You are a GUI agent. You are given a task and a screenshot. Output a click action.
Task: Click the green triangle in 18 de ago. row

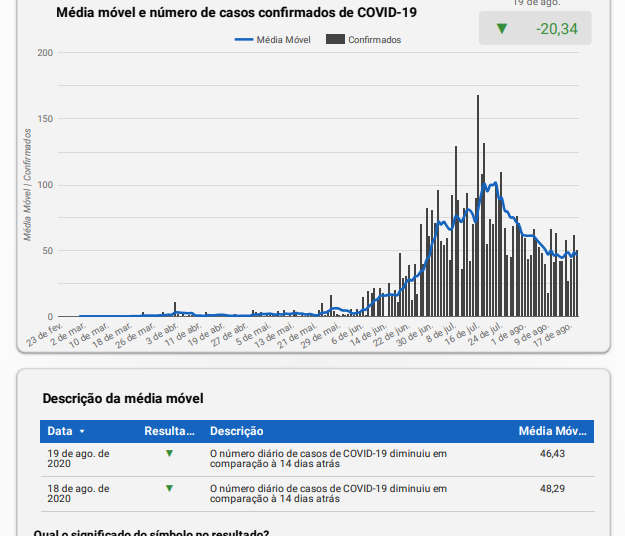pos(169,488)
